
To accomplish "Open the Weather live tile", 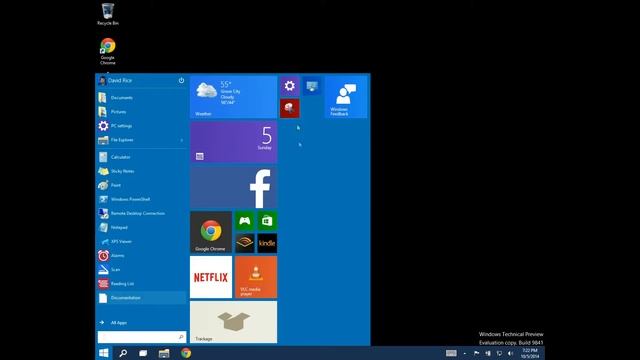I will pyautogui.click(x=233, y=97).
